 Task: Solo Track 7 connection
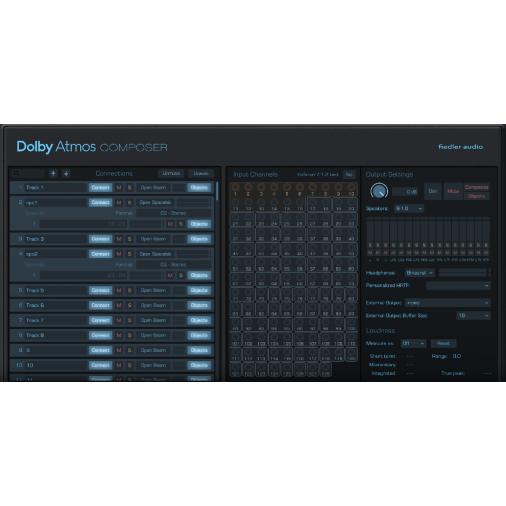pyautogui.click(x=129, y=320)
